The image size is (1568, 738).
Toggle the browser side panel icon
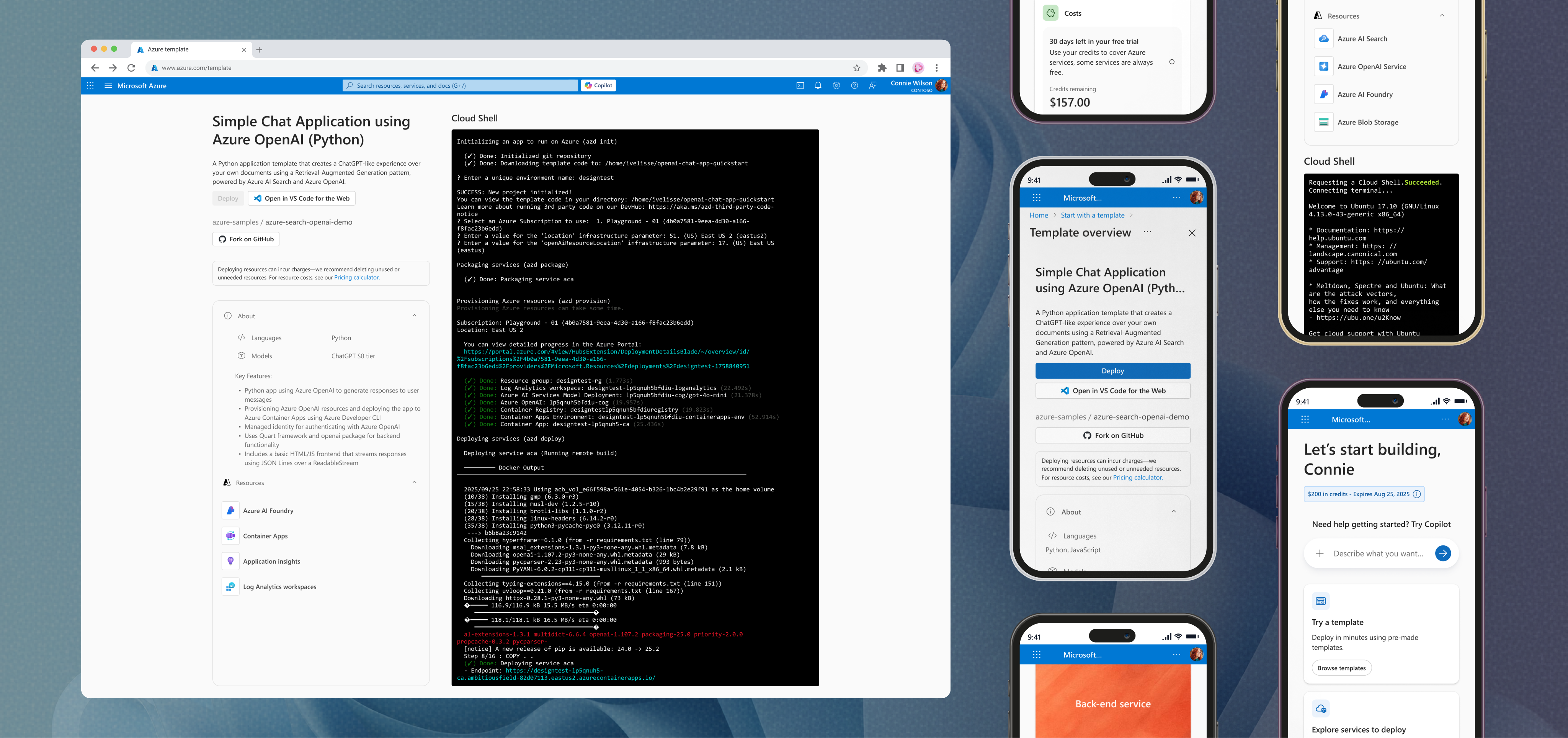point(900,67)
